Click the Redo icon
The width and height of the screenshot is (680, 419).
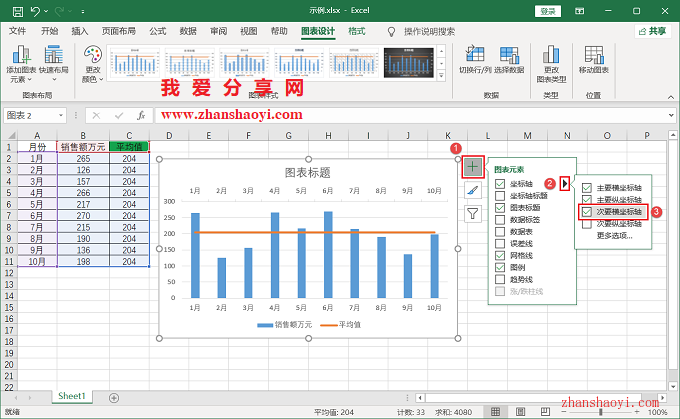click(59, 11)
